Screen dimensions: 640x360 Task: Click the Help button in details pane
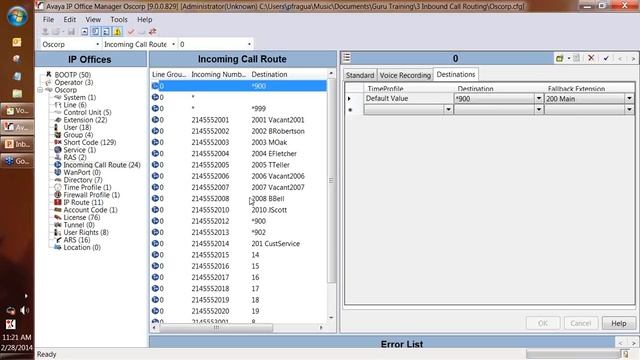click(619, 323)
